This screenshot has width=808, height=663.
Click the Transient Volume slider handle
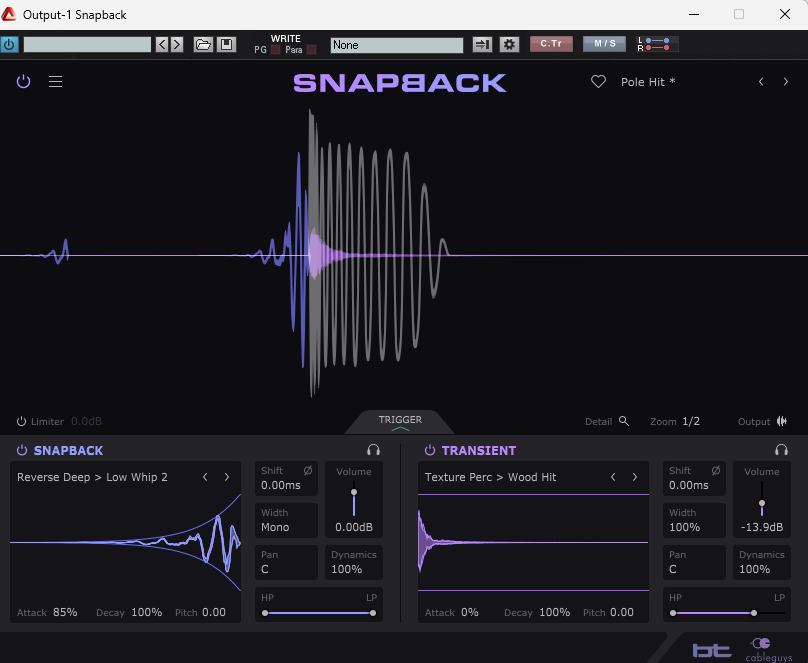coord(762,503)
